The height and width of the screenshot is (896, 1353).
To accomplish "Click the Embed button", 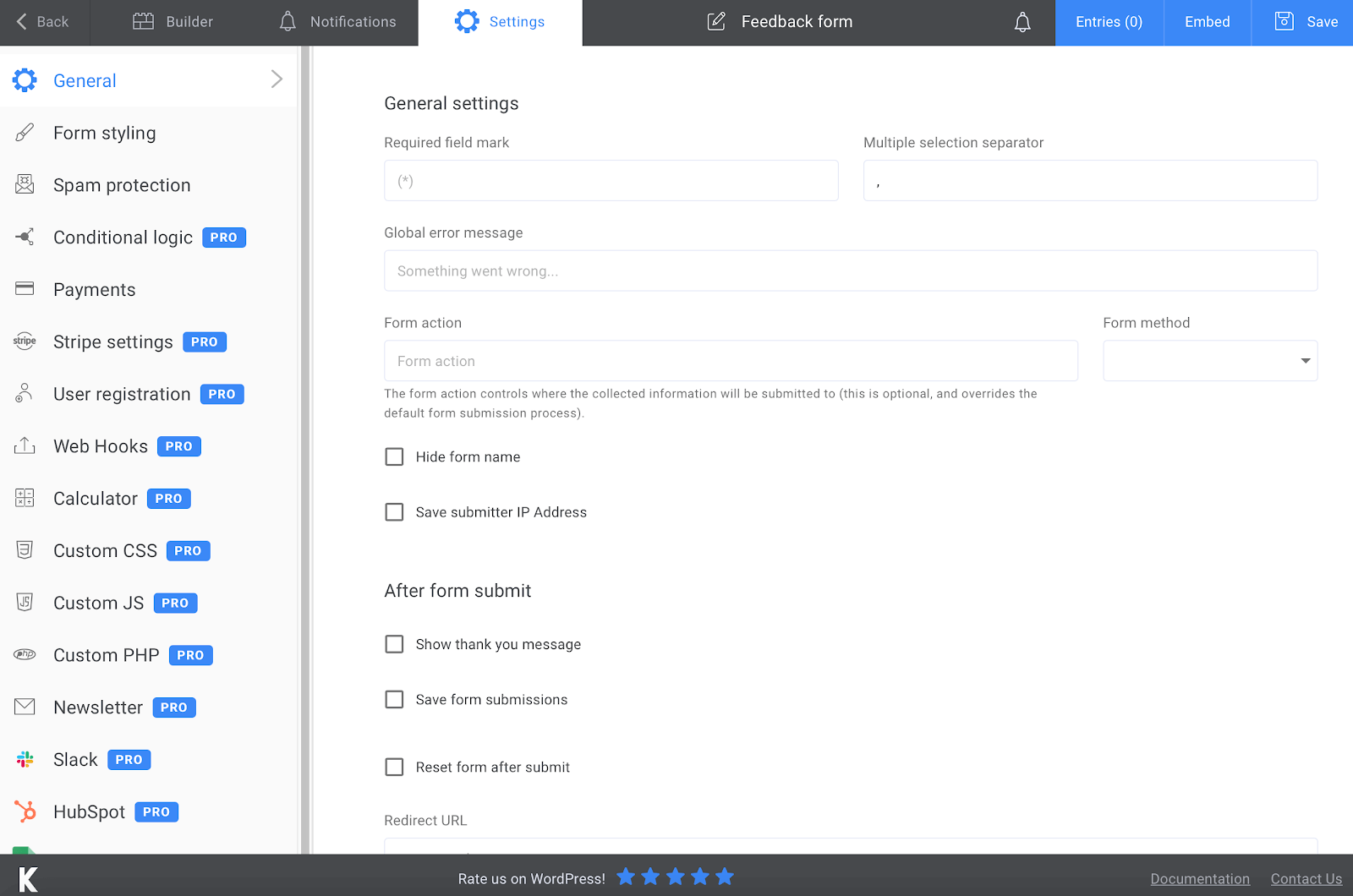I will point(1207,22).
